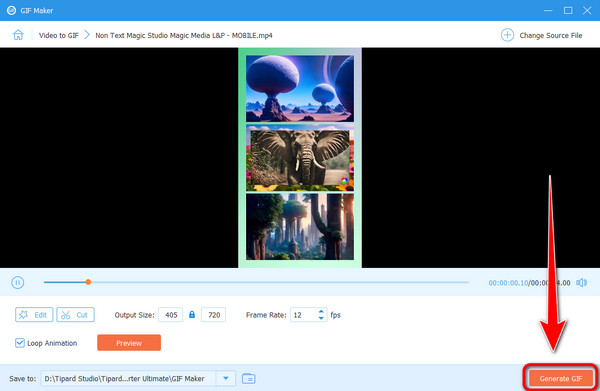Pause playback with the pause button
This screenshot has height=391, width=600.
pyautogui.click(x=18, y=283)
